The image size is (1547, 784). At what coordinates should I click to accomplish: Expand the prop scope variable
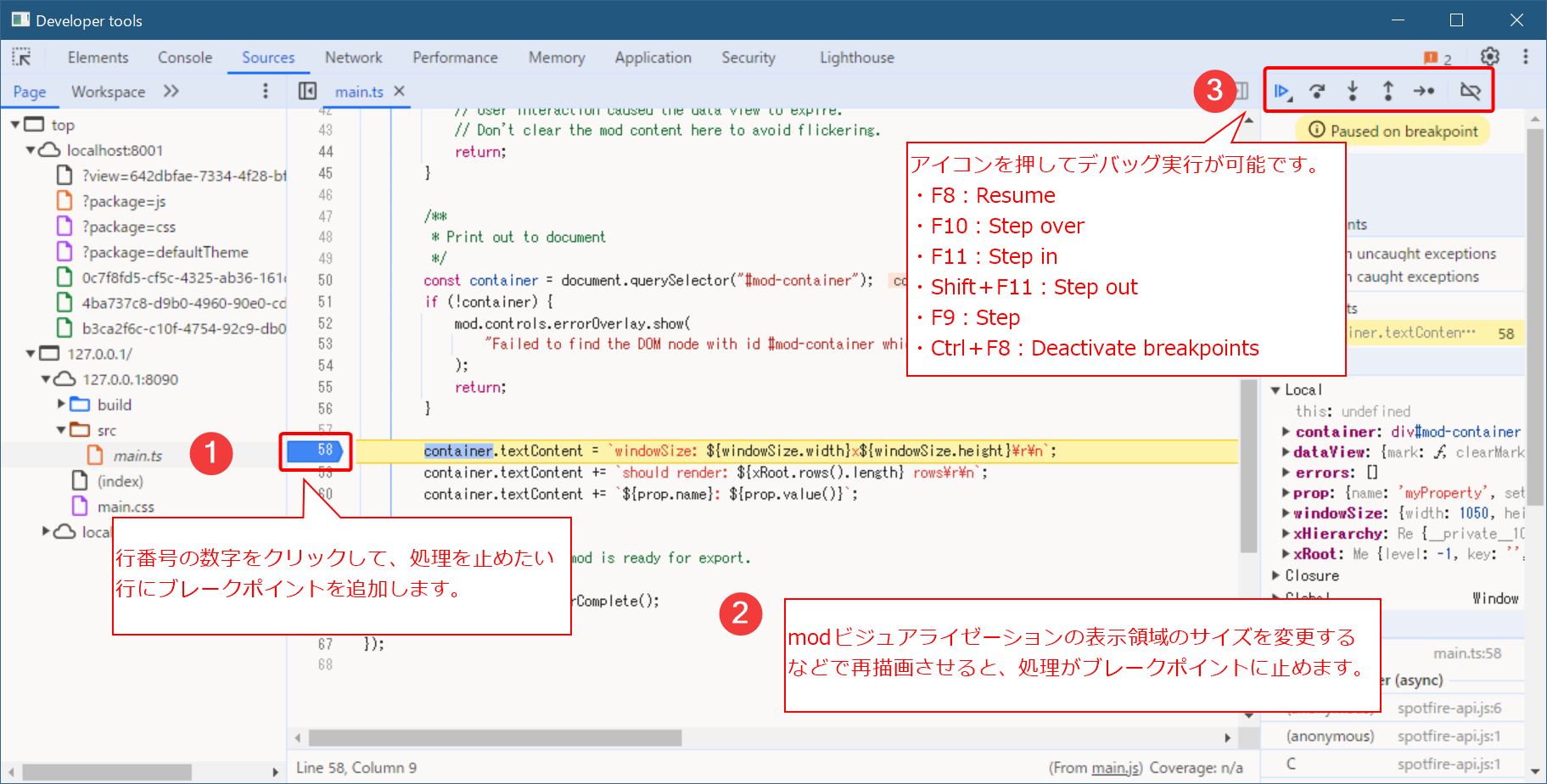[1286, 493]
